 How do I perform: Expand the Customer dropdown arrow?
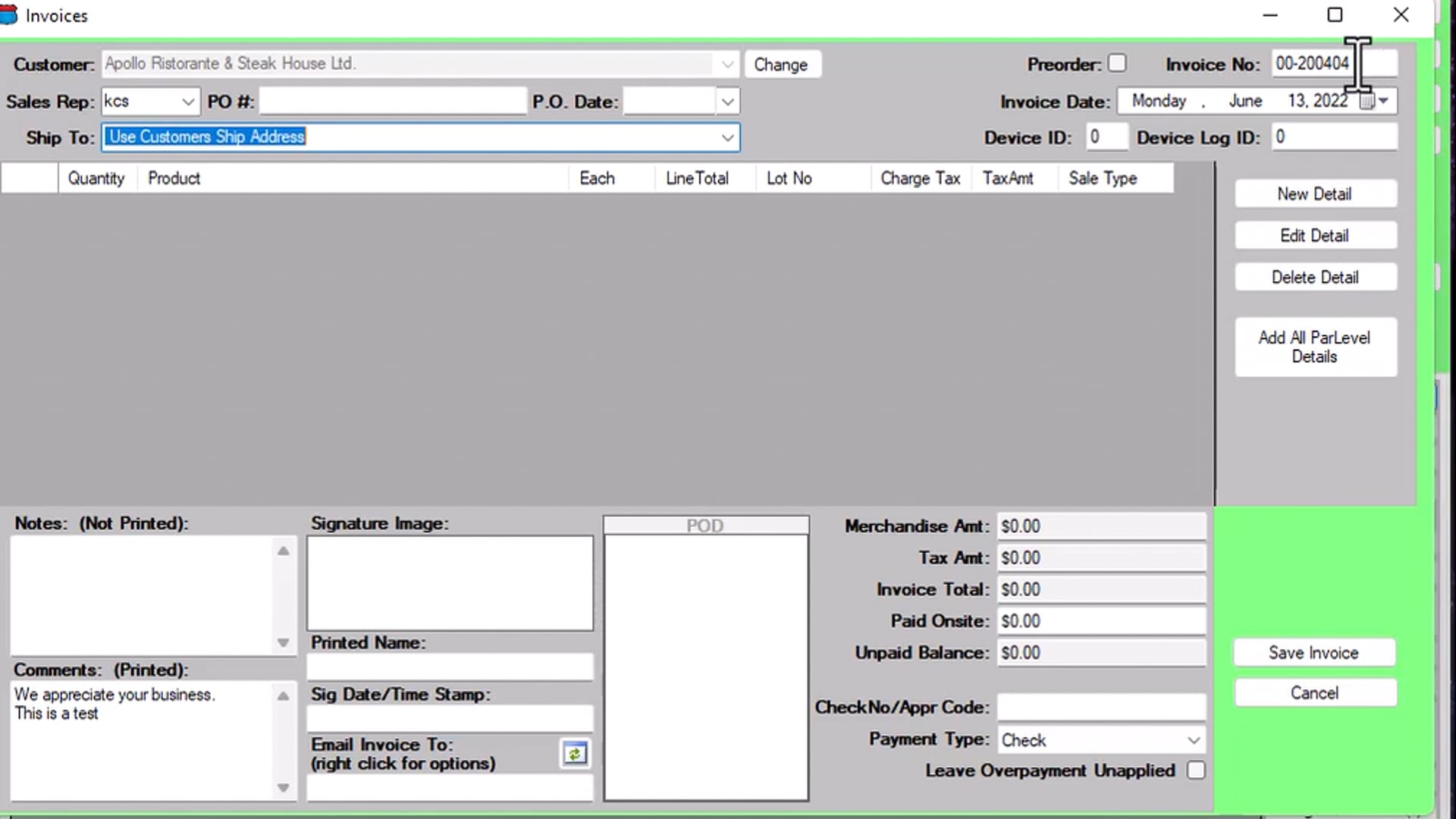(727, 64)
